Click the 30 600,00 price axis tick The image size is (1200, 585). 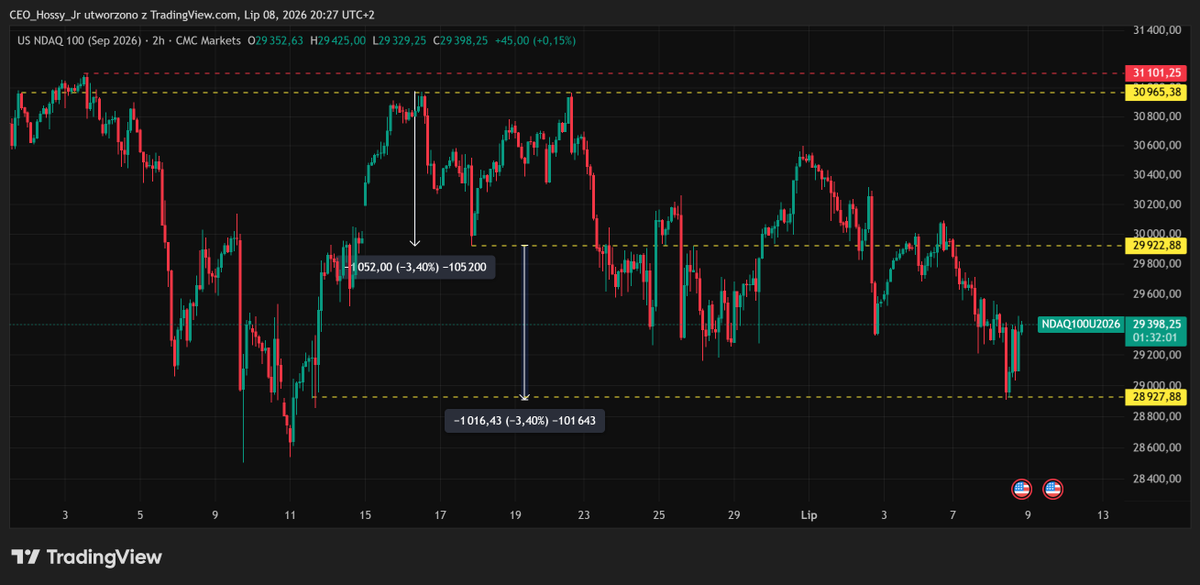pyautogui.click(x=1159, y=145)
